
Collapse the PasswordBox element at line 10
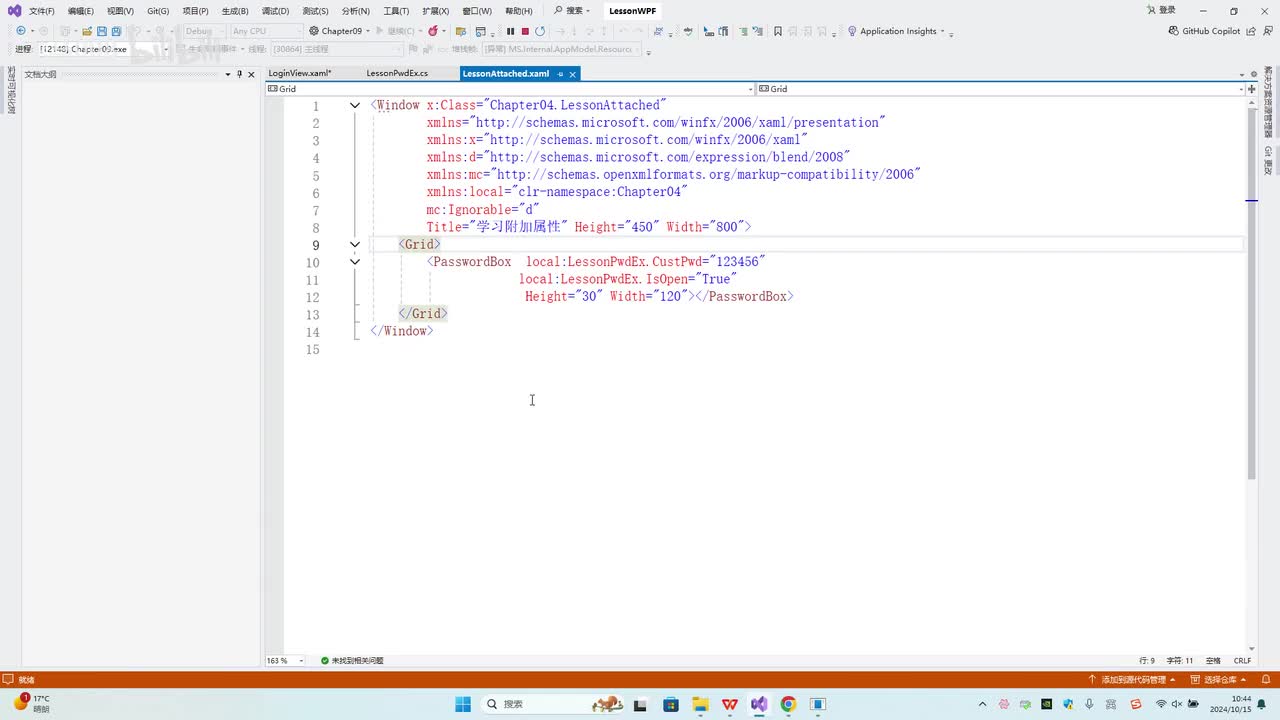click(x=355, y=262)
